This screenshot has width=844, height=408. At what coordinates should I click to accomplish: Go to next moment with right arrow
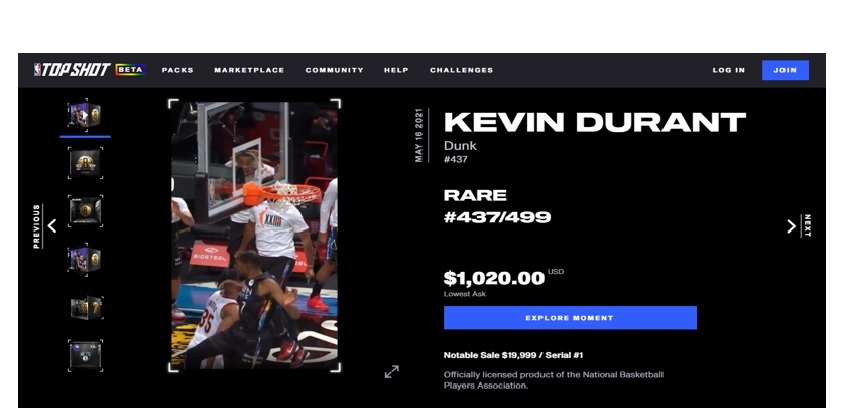point(791,226)
